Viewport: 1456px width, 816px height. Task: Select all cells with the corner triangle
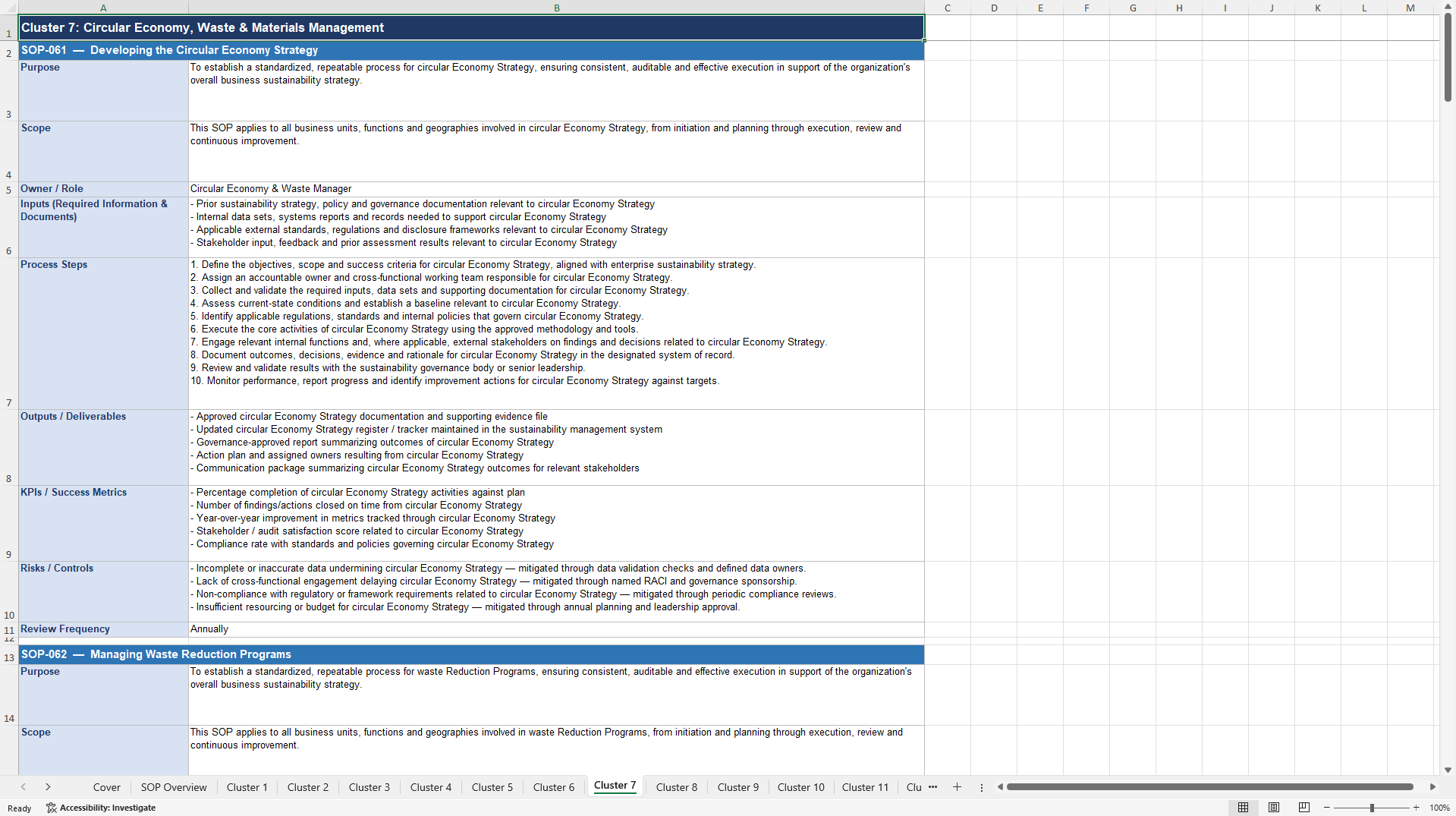tap(9, 8)
